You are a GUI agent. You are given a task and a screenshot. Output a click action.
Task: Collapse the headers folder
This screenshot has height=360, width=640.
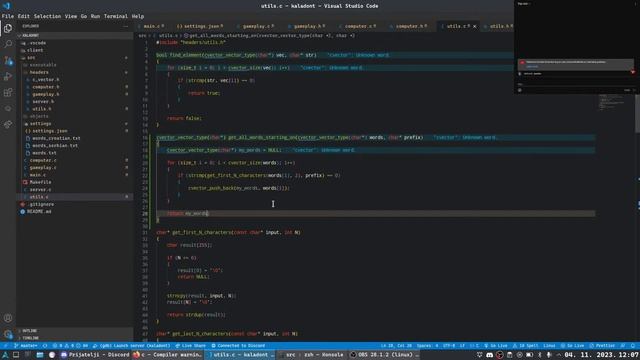pyautogui.click(x=75, y=72)
